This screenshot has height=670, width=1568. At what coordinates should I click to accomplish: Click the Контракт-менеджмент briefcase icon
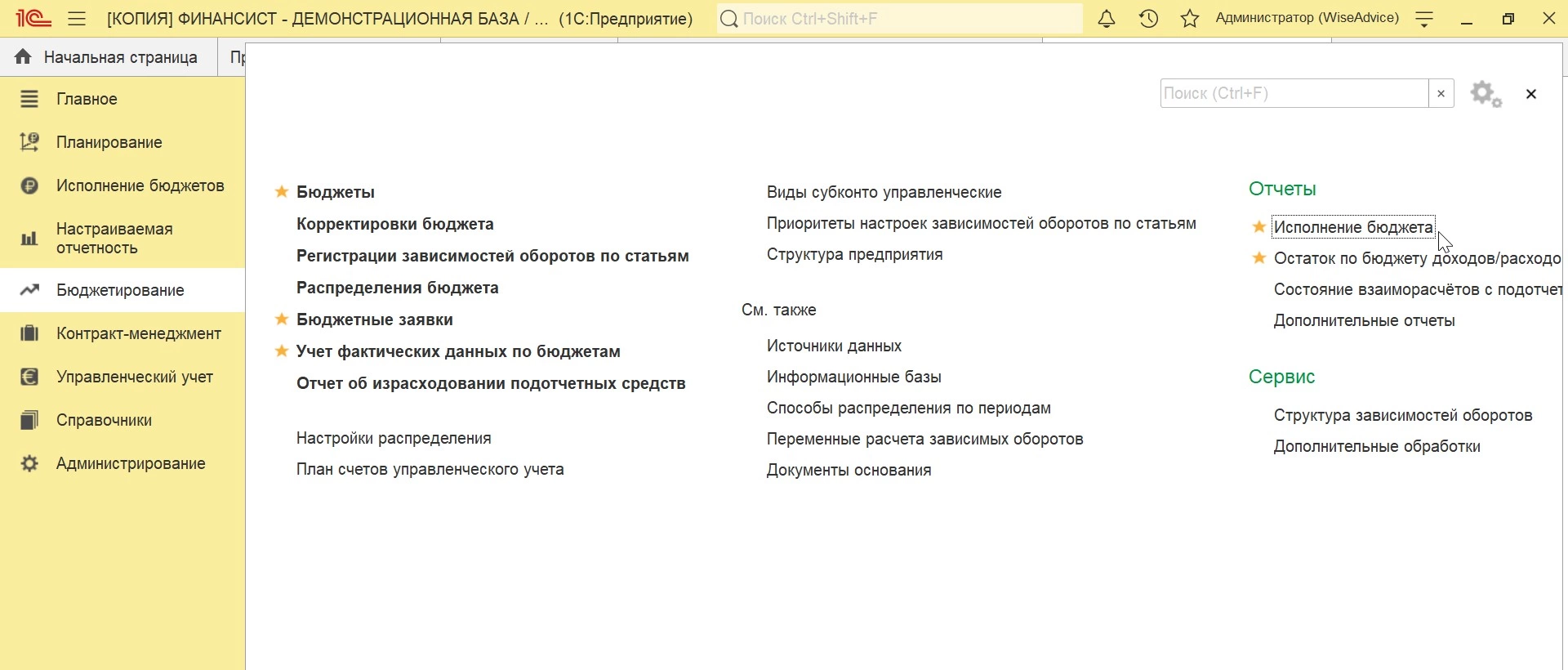tap(29, 333)
